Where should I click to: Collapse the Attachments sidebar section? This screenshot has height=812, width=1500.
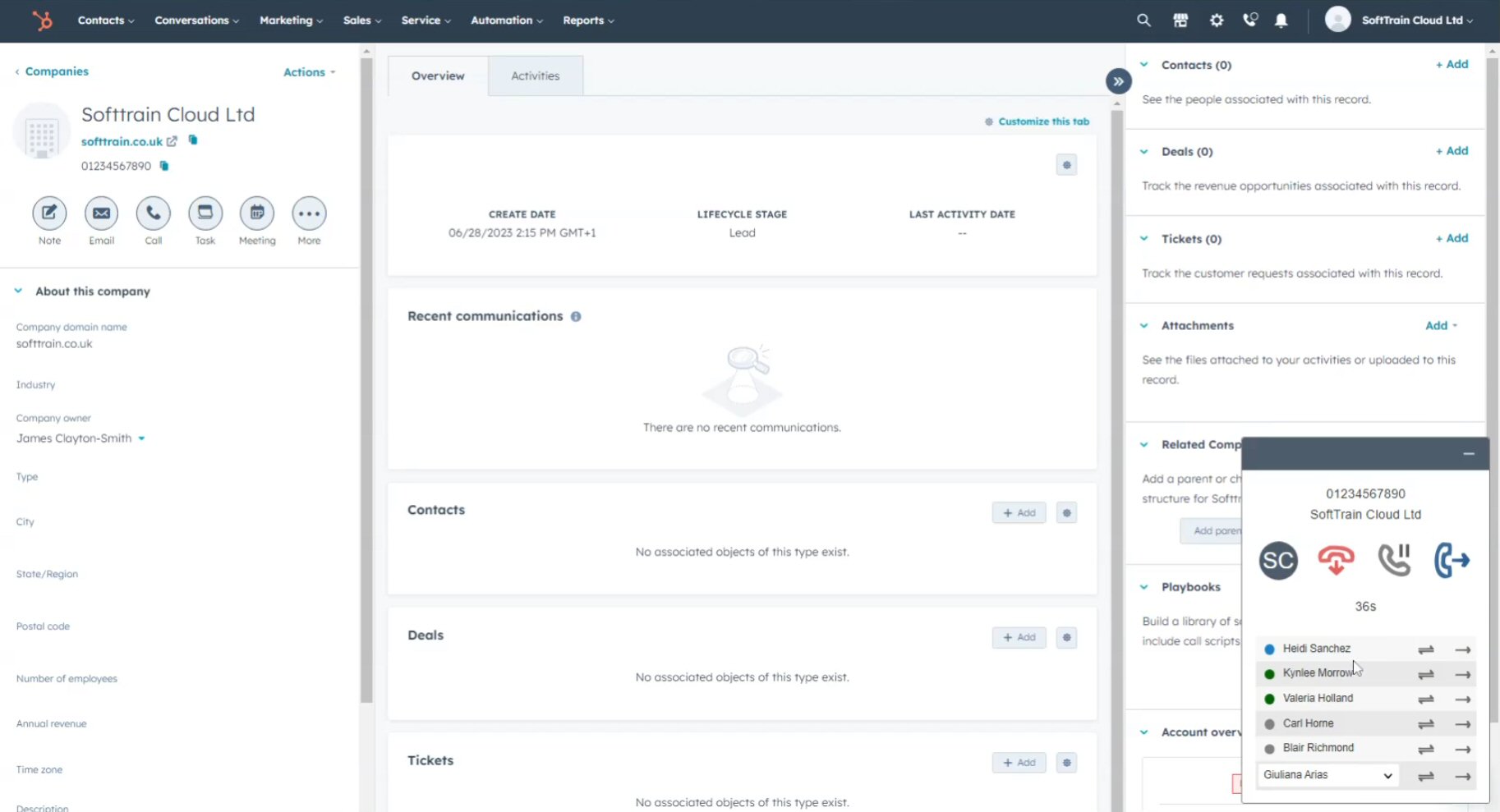click(x=1143, y=325)
